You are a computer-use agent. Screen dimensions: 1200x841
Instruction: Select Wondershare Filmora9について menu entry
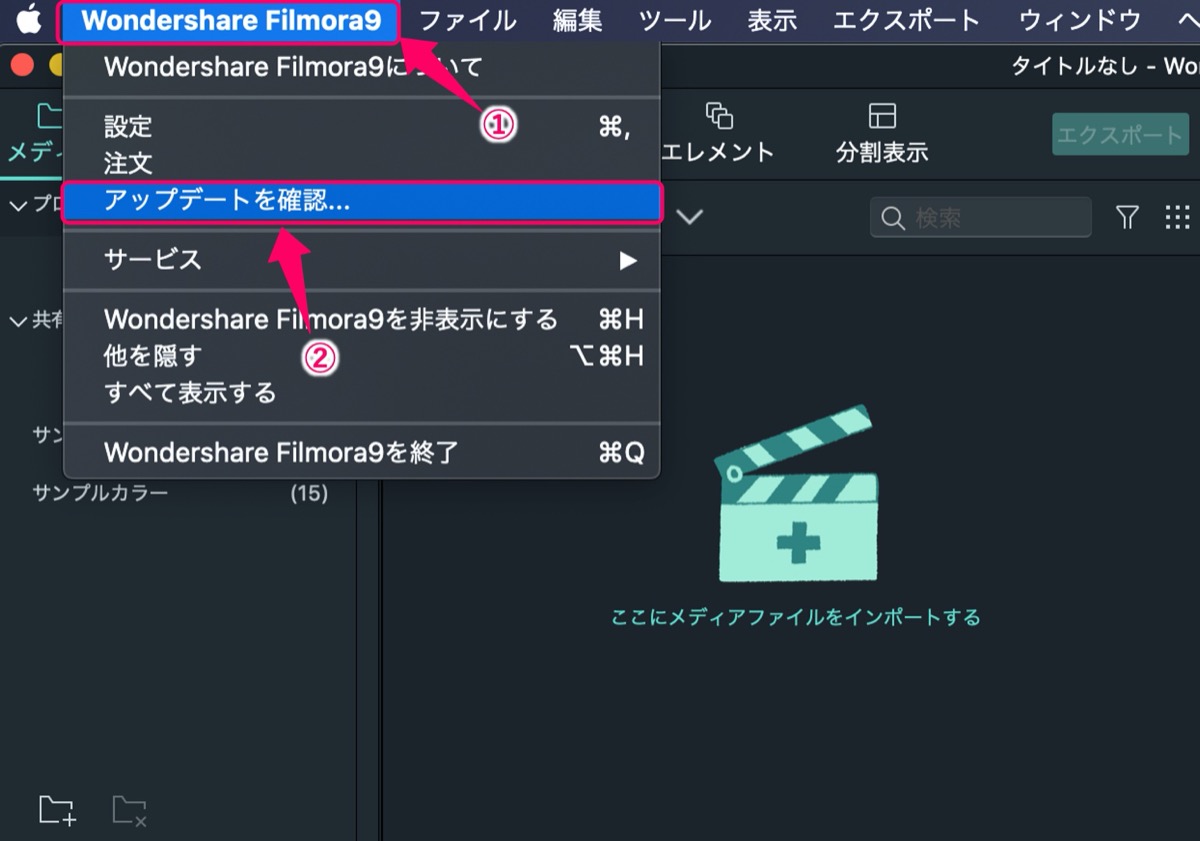[x=361, y=67]
